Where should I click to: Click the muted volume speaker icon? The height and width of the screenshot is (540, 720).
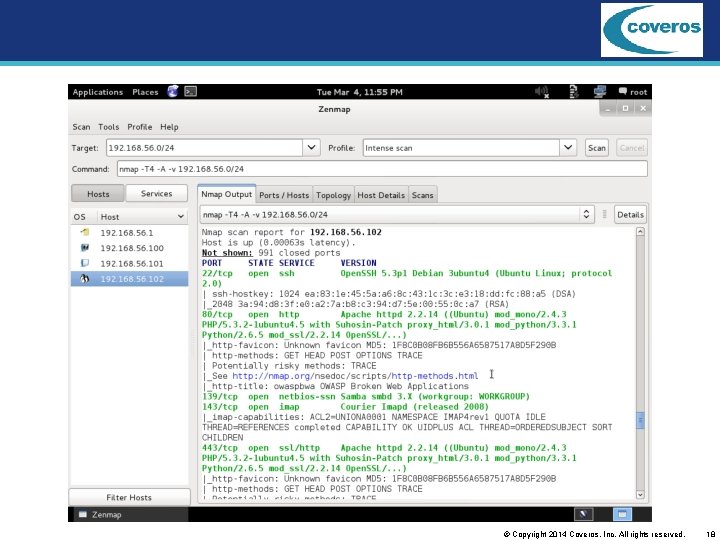(x=542, y=92)
